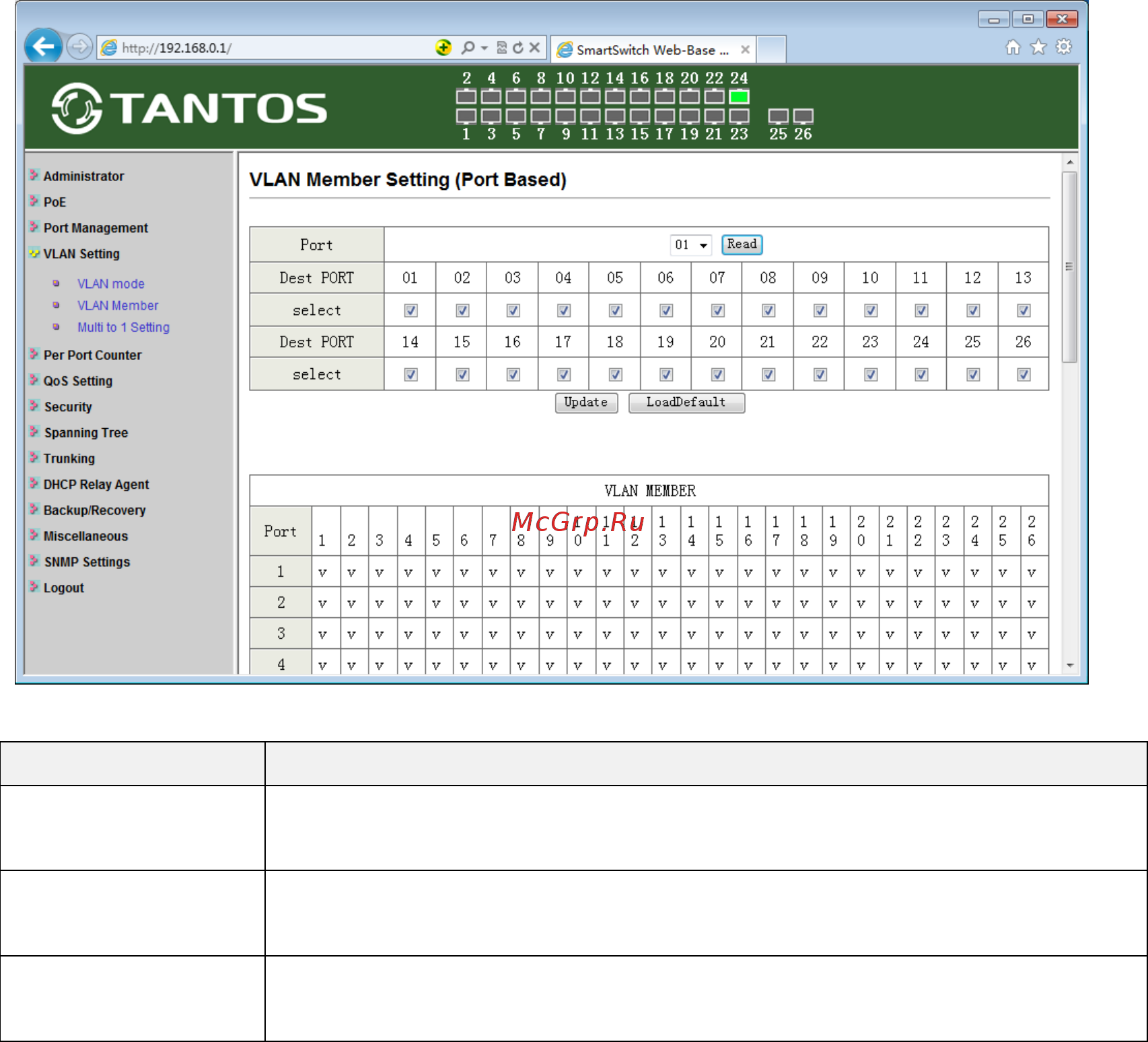
Task: Click Logout in sidebar
Action: point(64,588)
